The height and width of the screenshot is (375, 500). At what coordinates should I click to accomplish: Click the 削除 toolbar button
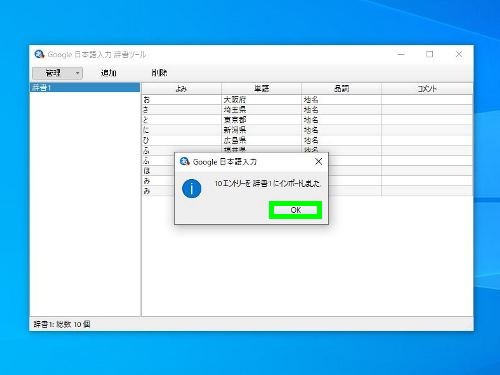159,73
